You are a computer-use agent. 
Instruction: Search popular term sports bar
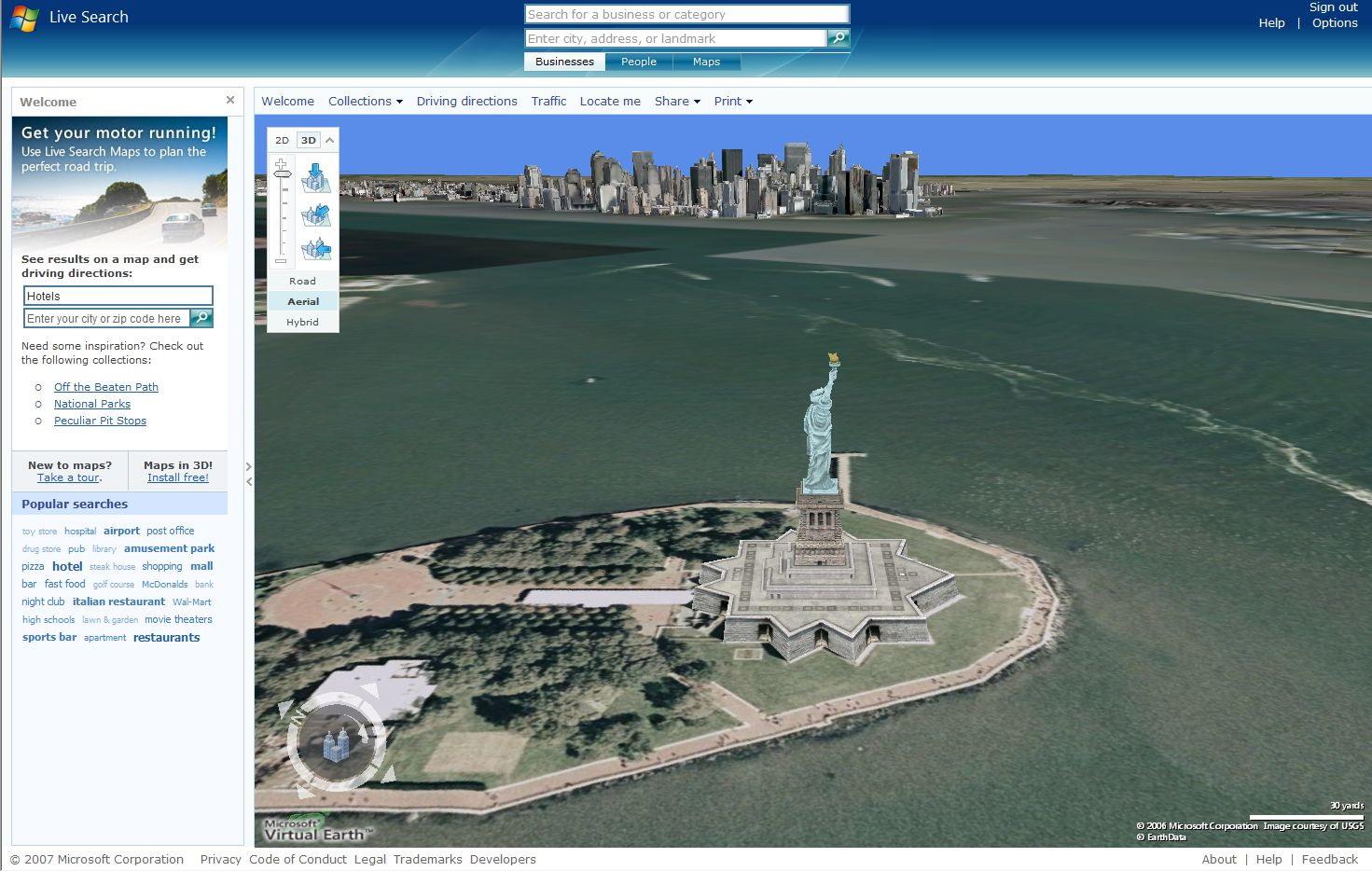(x=49, y=637)
